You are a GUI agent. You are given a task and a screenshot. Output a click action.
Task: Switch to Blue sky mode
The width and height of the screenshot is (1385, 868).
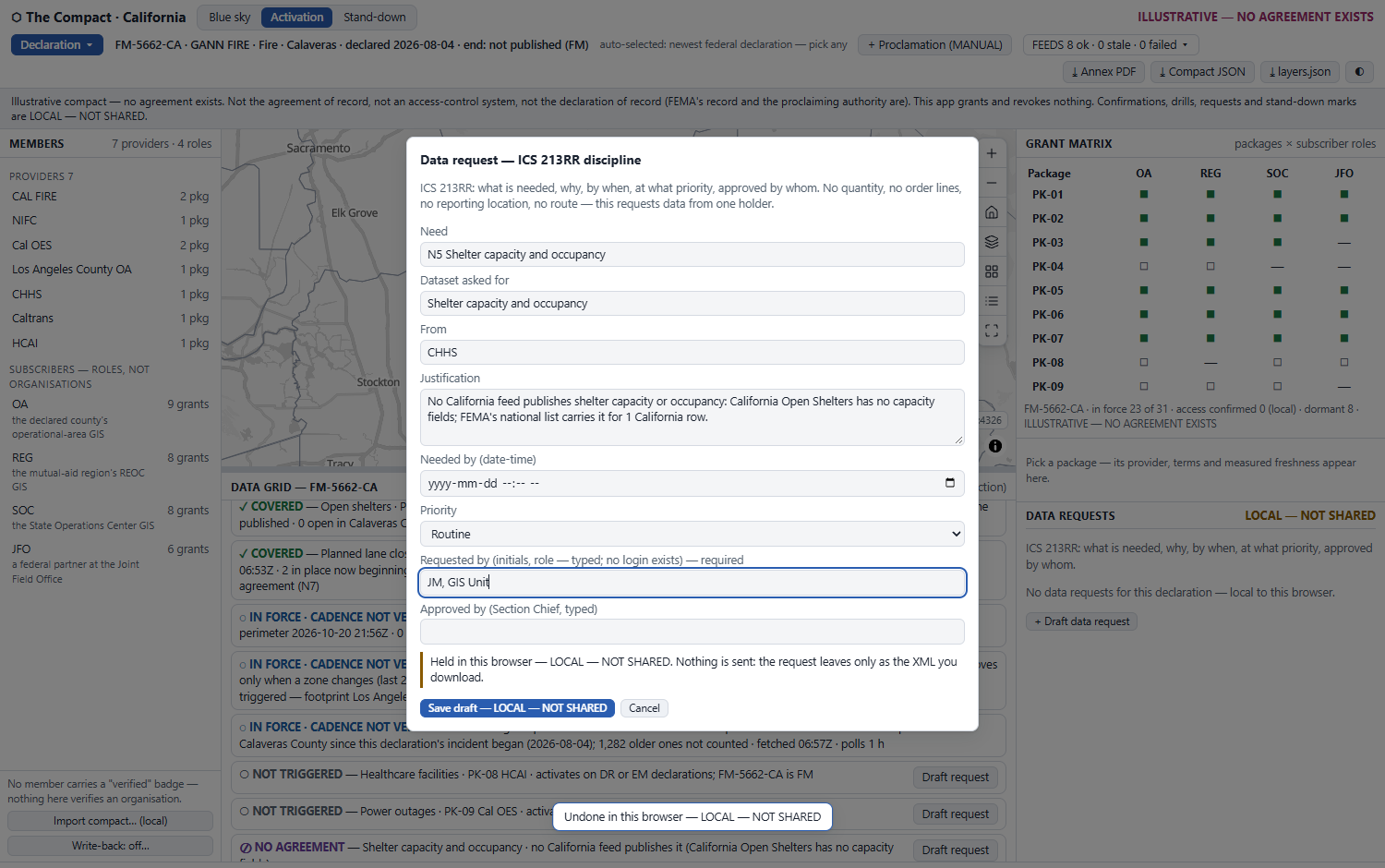[x=230, y=18]
